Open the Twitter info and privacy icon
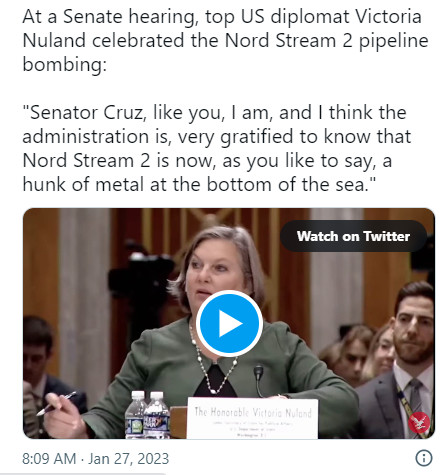Screen dimensions: 444x475 [424, 458]
